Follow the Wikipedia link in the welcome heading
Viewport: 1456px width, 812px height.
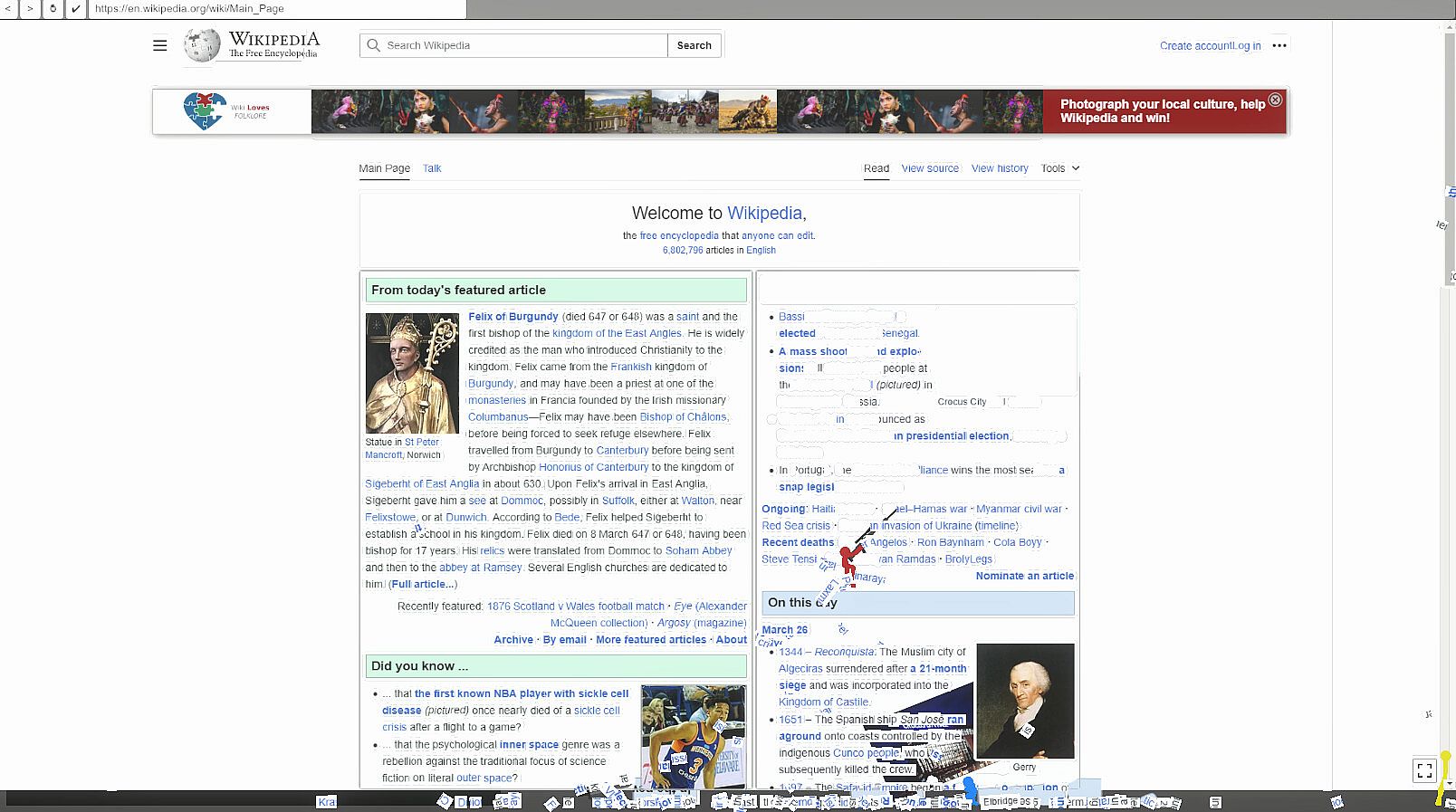[765, 214]
